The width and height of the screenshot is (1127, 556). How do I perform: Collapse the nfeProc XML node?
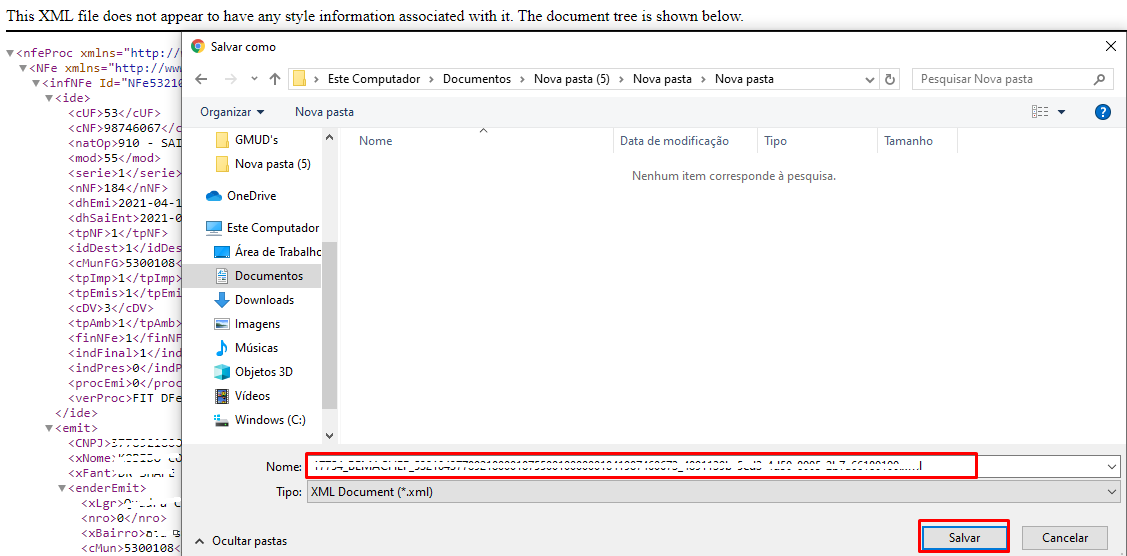pos(10,53)
